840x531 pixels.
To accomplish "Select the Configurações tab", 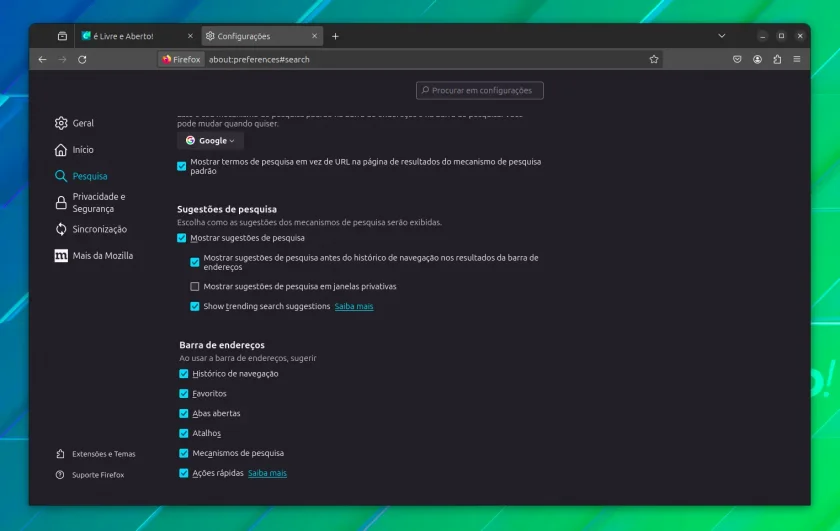I will tap(262, 36).
